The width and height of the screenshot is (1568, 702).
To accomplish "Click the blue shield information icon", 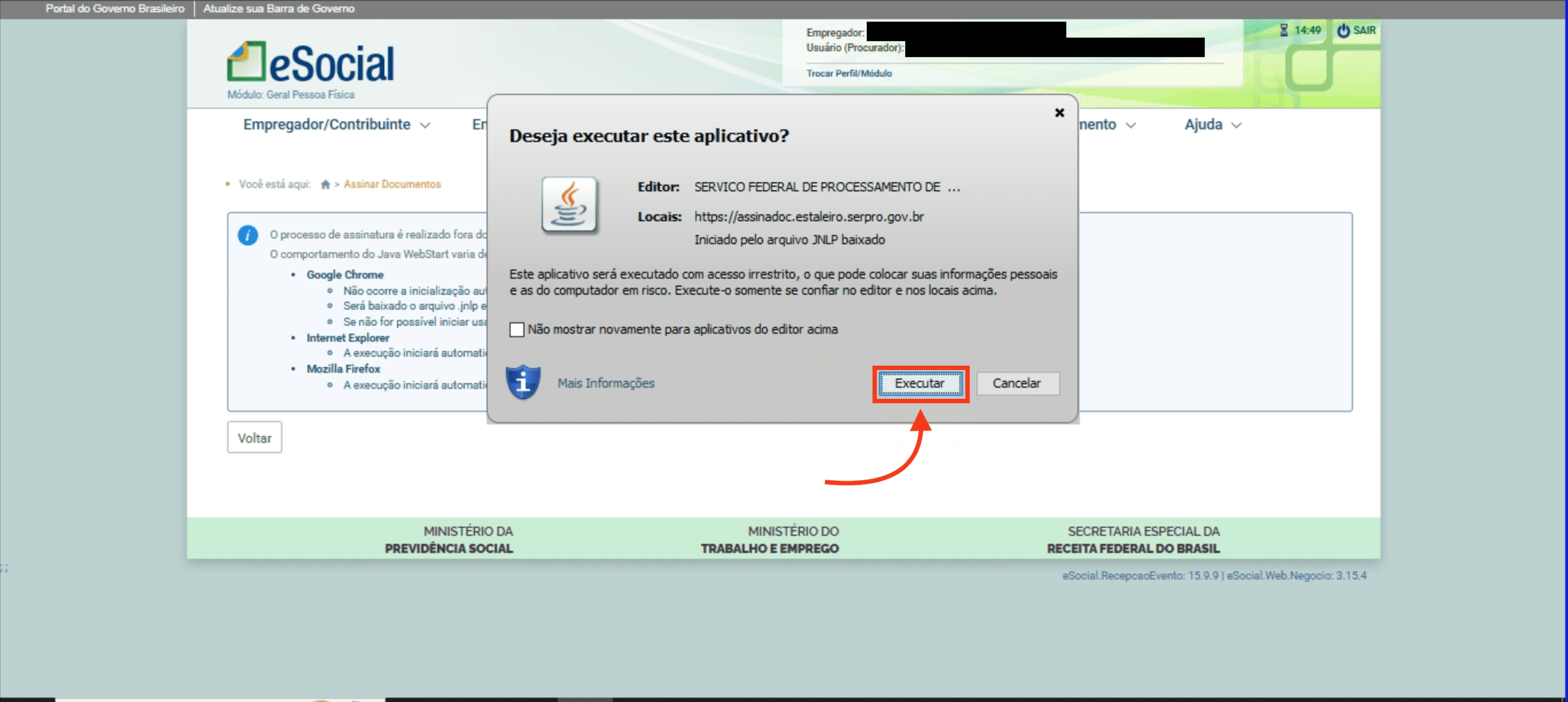I will click(x=522, y=382).
